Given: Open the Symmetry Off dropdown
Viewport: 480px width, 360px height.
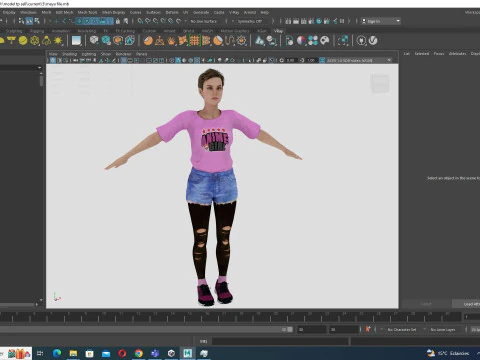Looking at the screenshot, I should pos(251,21).
